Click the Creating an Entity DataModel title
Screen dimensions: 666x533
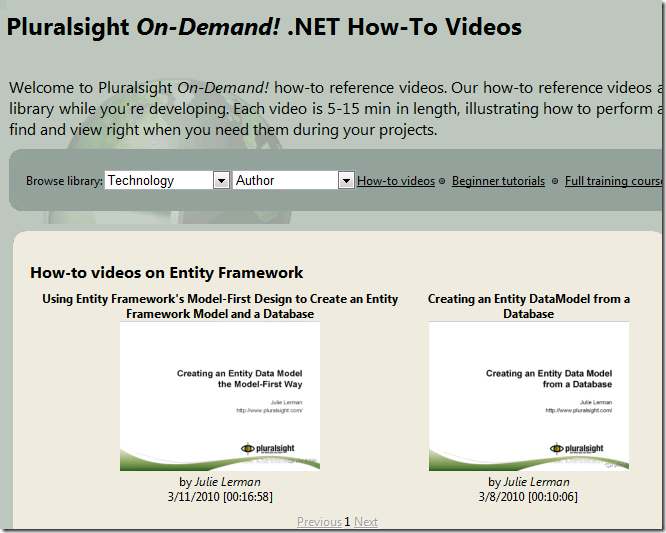click(529, 306)
